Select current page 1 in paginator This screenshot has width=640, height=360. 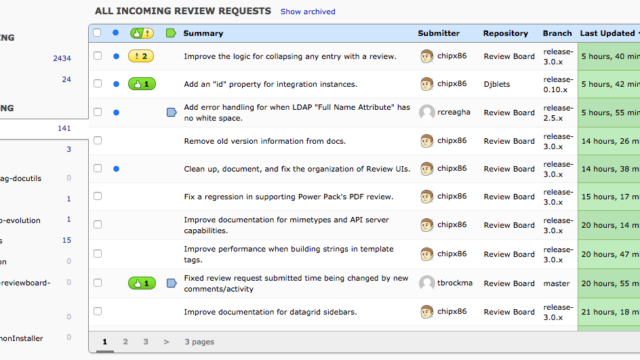[105, 342]
